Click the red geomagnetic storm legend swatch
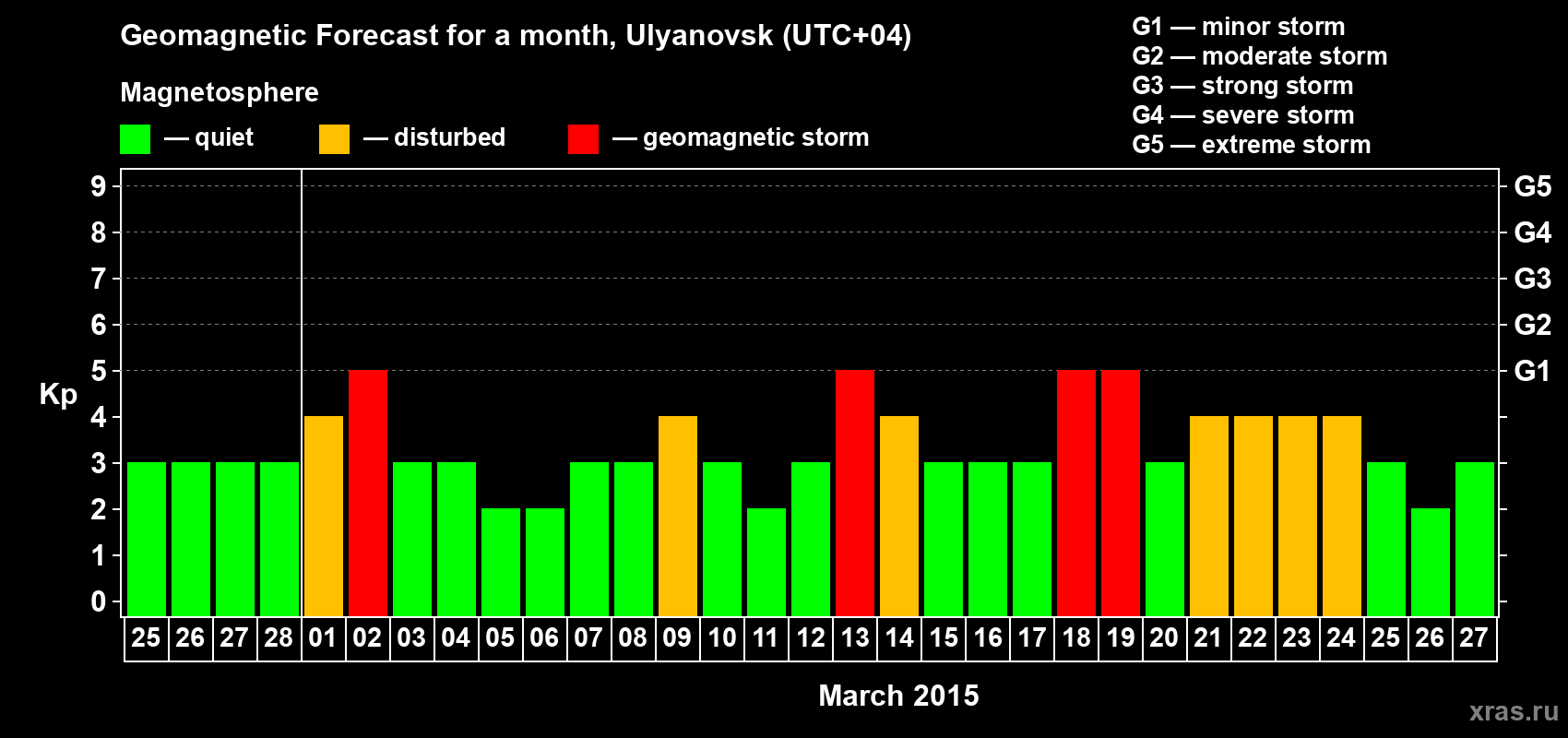 click(x=583, y=139)
